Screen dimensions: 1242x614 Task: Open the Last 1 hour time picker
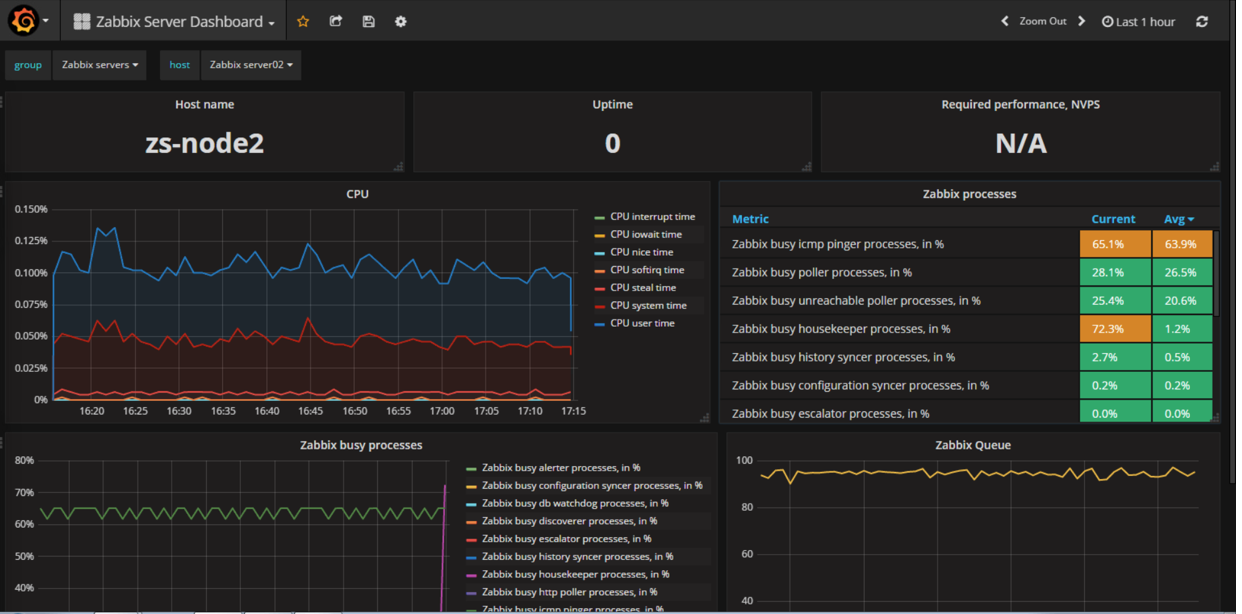click(1138, 22)
